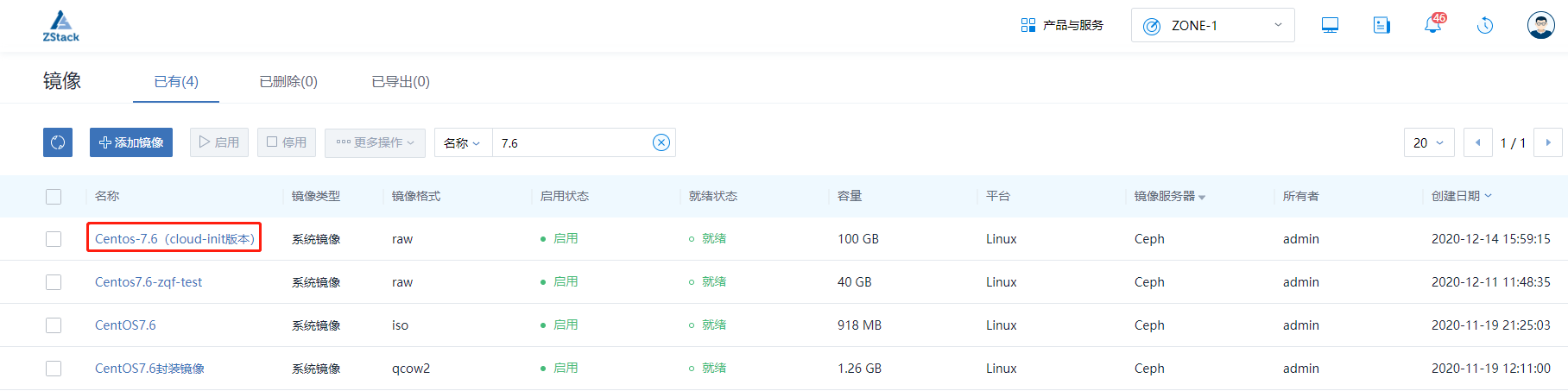Expand the 更多操作 dropdown
1568x391 pixels.
click(375, 142)
